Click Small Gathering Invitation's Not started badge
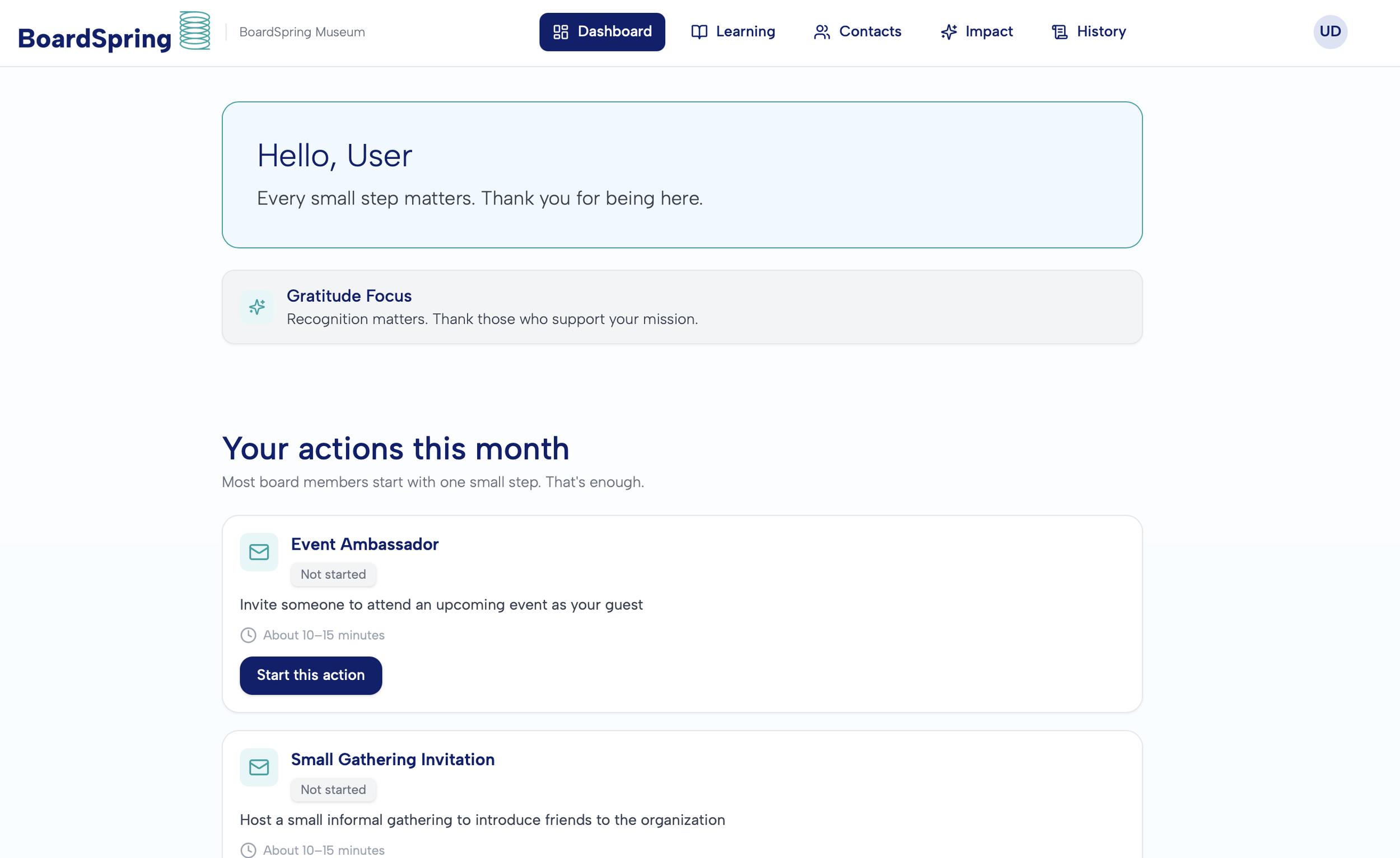1400x858 pixels. [x=333, y=789]
